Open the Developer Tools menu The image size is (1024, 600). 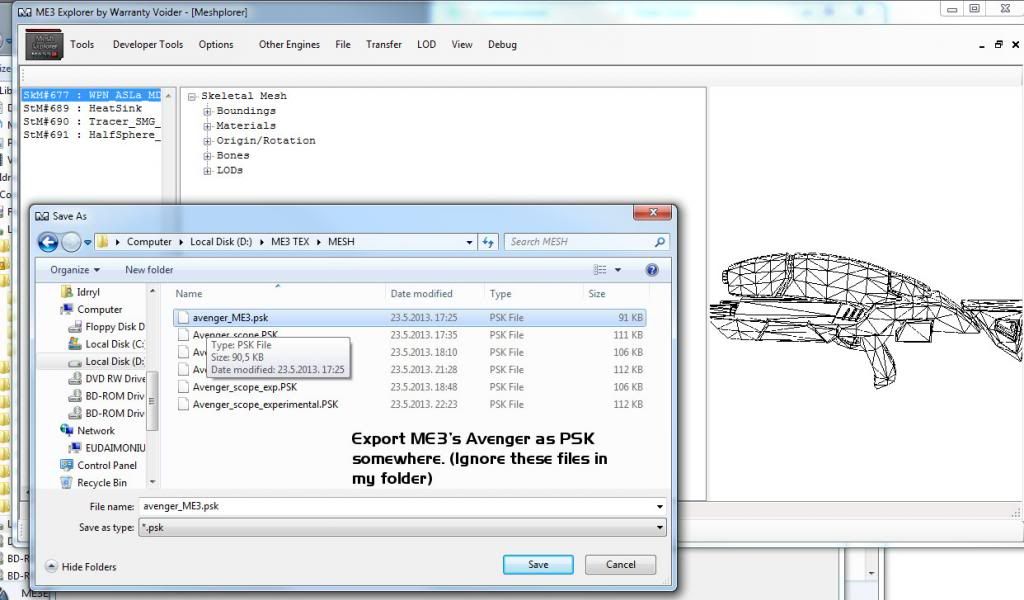(148, 44)
